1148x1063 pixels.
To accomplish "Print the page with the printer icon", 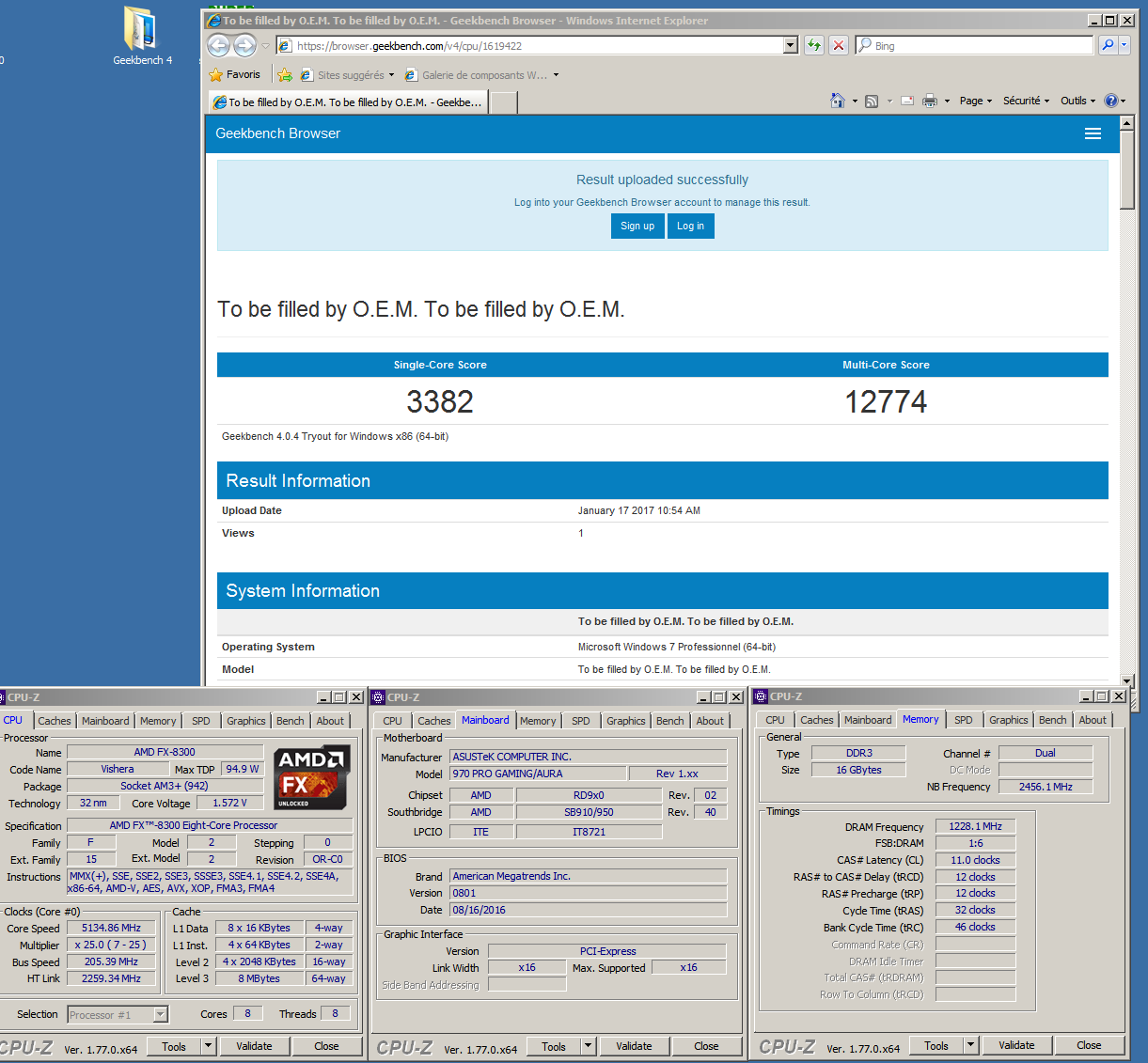I will pos(930,101).
